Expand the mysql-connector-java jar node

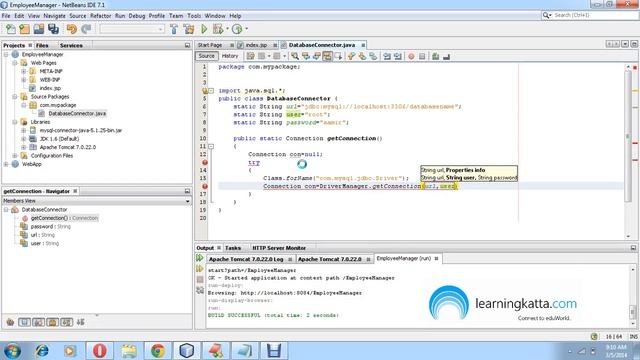click(x=24, y=130)
